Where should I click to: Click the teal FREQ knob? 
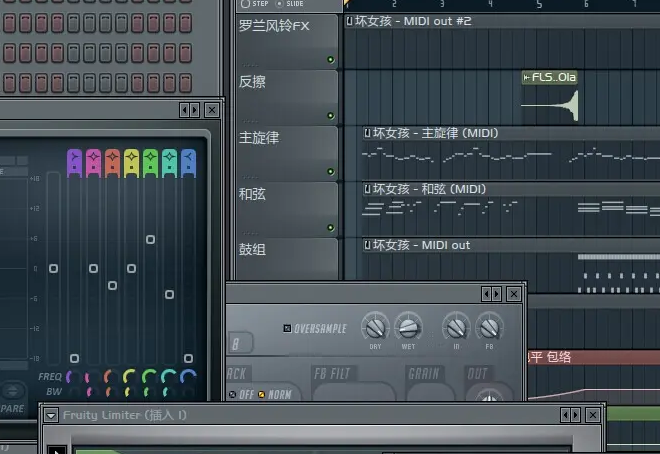click(168, 377)
